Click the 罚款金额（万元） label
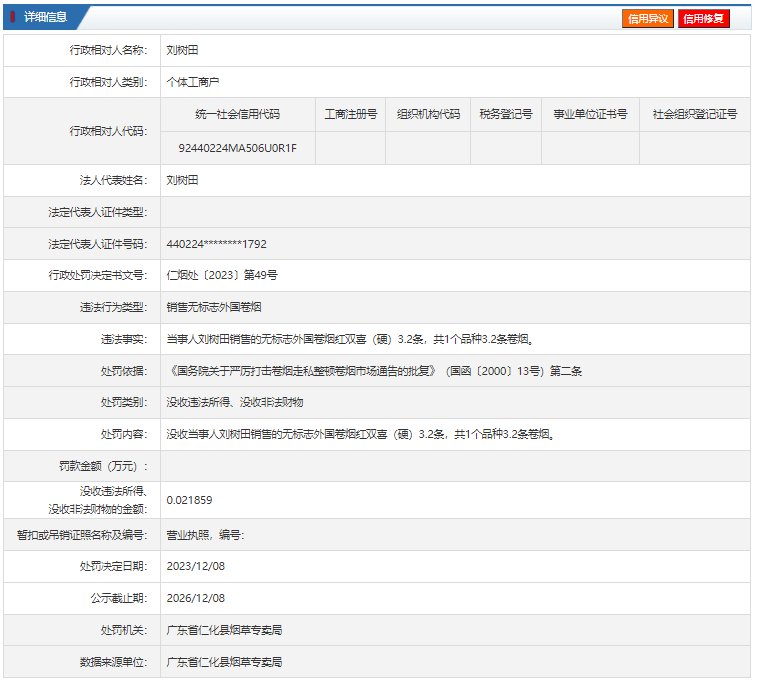 pyautogui.click(x=103, y=466)
